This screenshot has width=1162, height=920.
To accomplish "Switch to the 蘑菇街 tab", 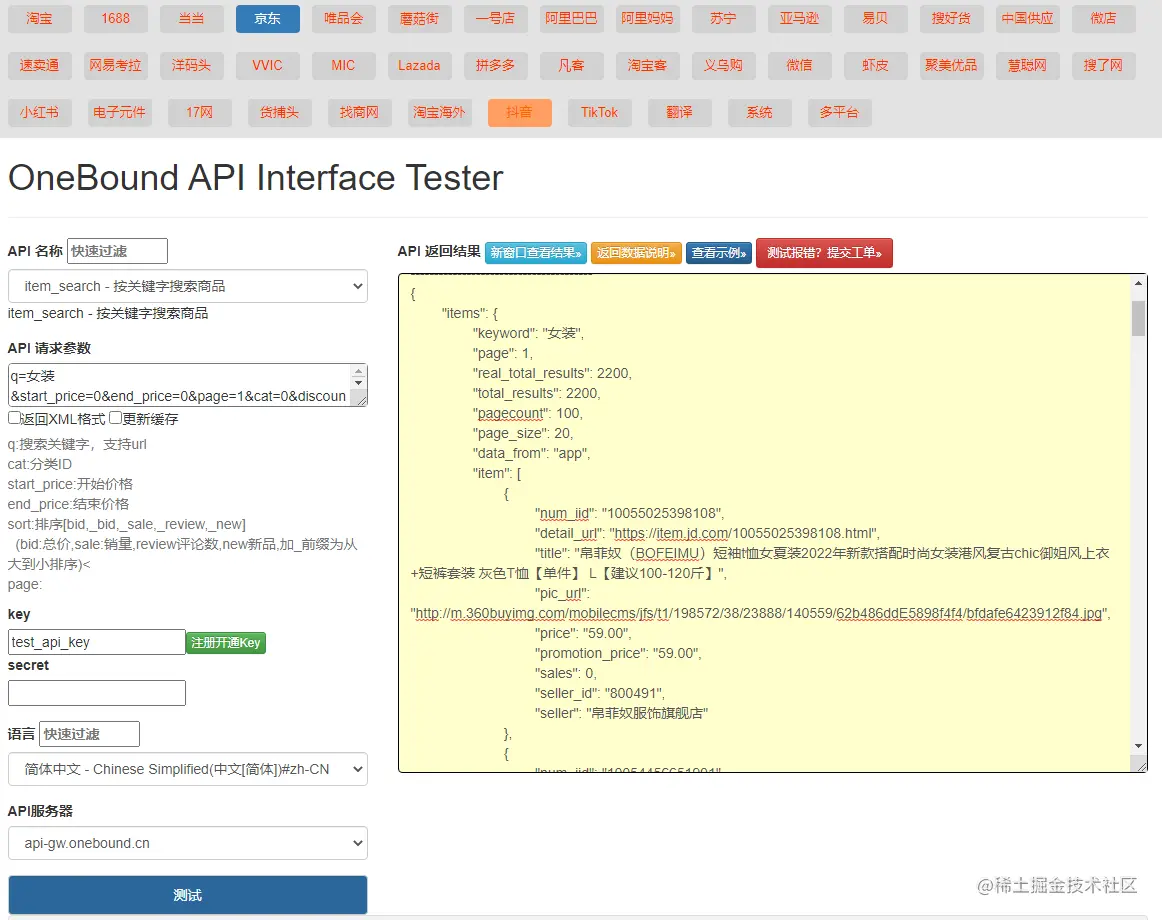I will click(x=419, y=19).
